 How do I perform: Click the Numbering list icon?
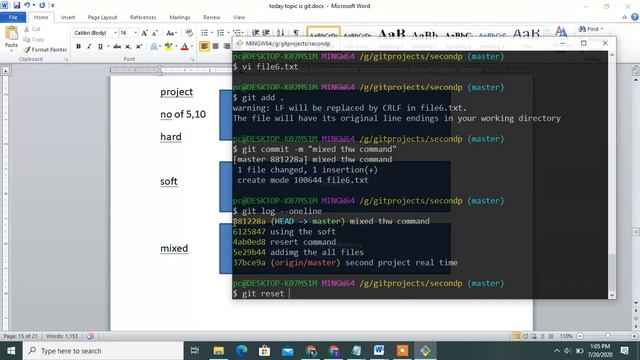point(220,33)
